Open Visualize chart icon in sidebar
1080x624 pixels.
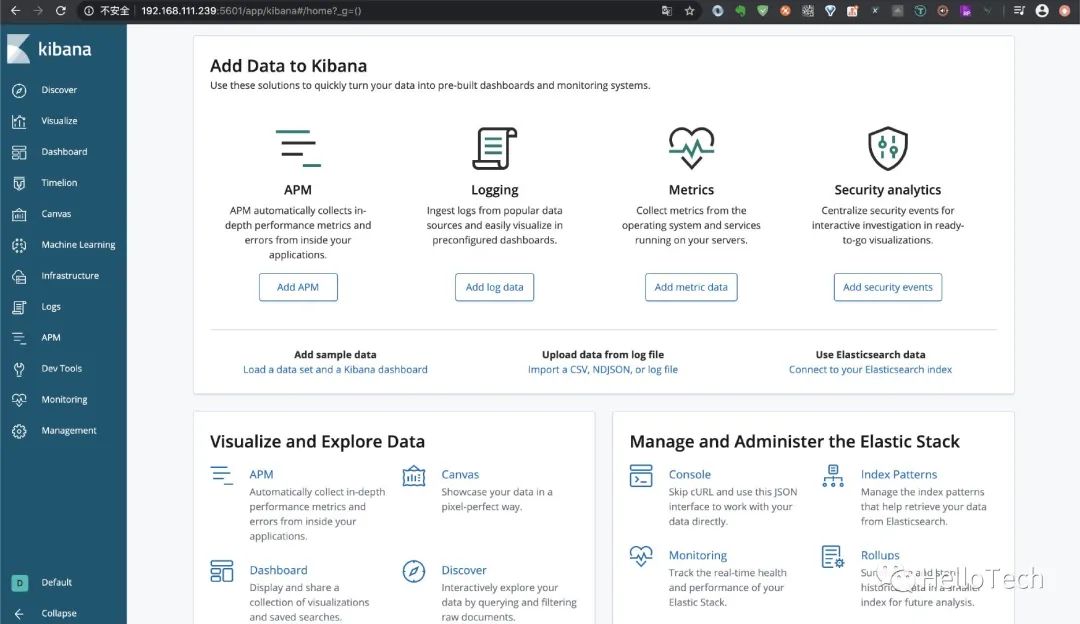point(19,121)
